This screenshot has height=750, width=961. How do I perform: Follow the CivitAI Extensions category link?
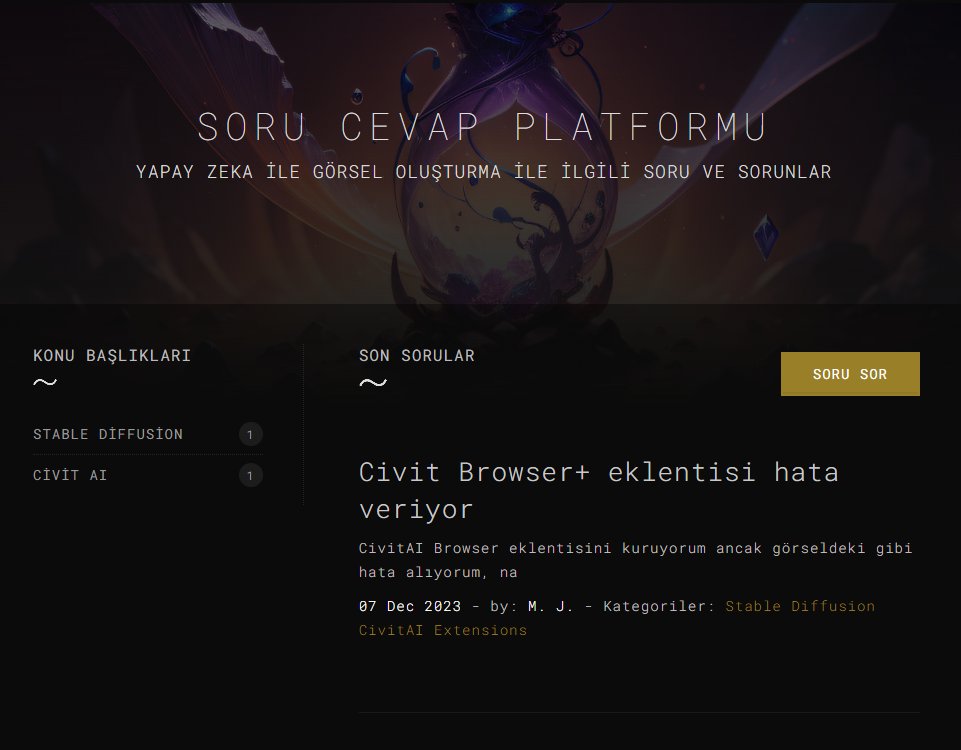point(443,630)
